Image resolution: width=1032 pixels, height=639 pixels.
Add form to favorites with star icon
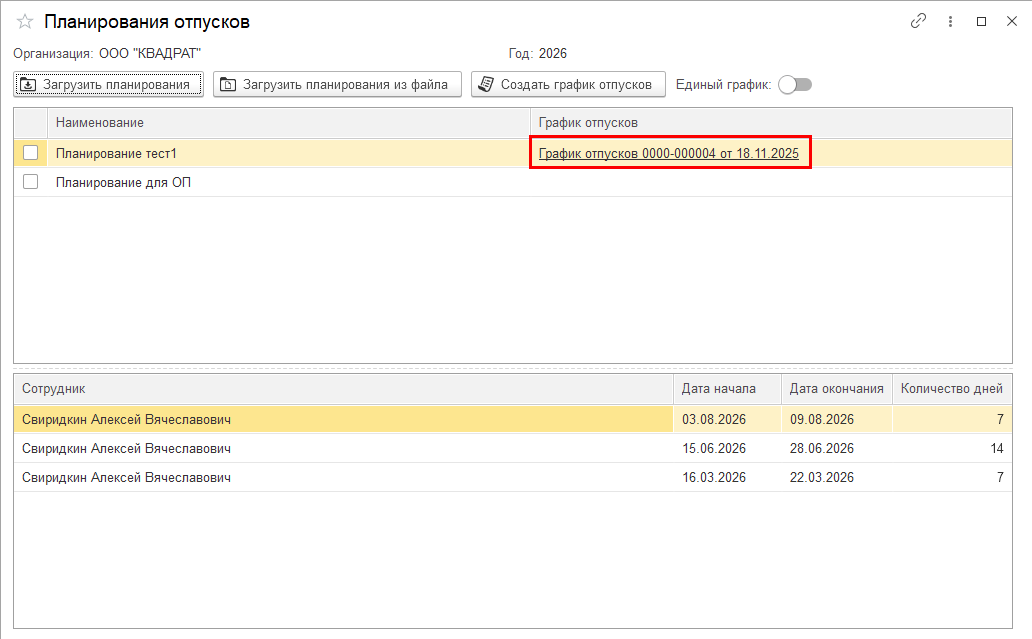tap(25, 22)
